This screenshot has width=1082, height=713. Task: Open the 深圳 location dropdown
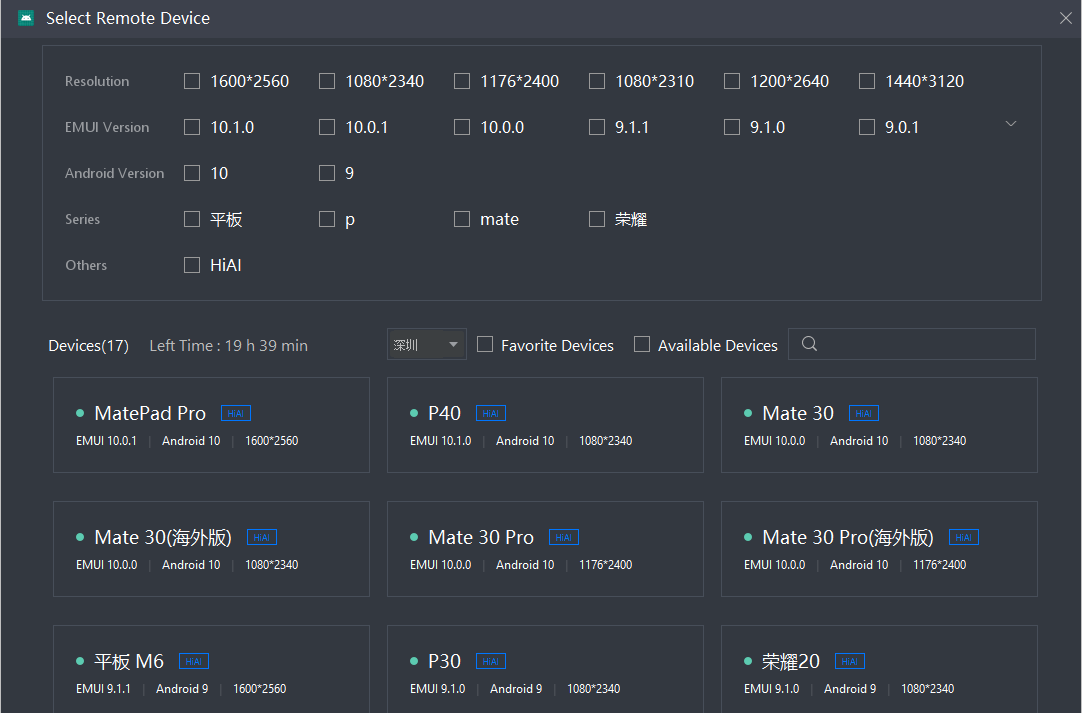[426, 344]
